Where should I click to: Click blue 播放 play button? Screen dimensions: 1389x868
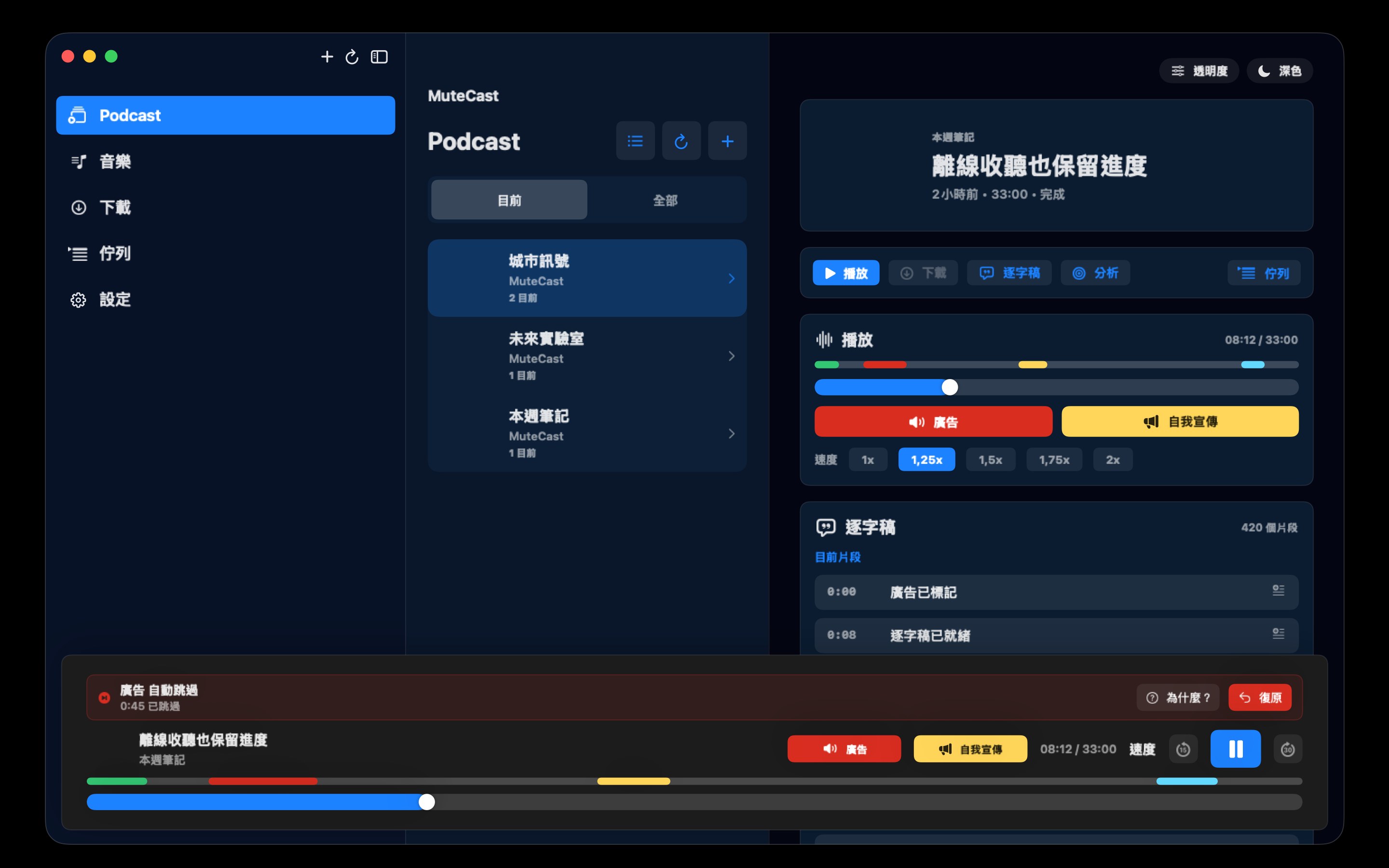[x=846, y=272]
